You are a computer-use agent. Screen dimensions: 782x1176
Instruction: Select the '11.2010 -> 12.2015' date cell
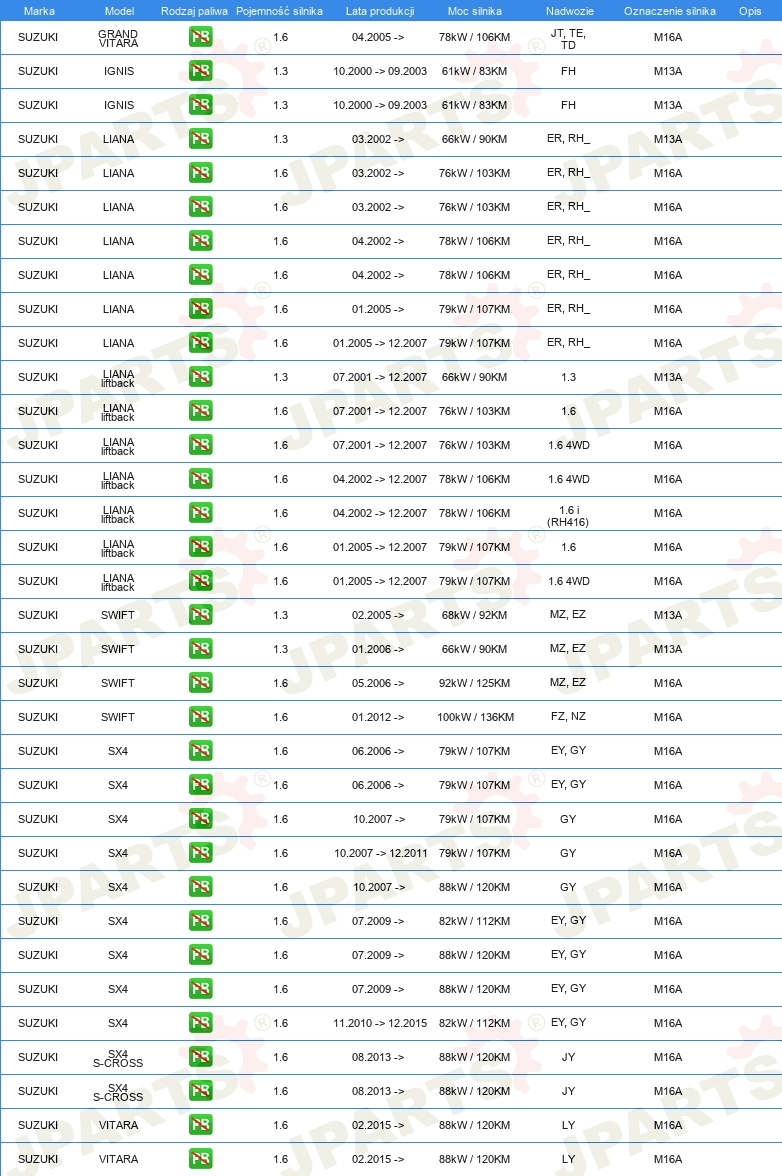[380, 1023]
